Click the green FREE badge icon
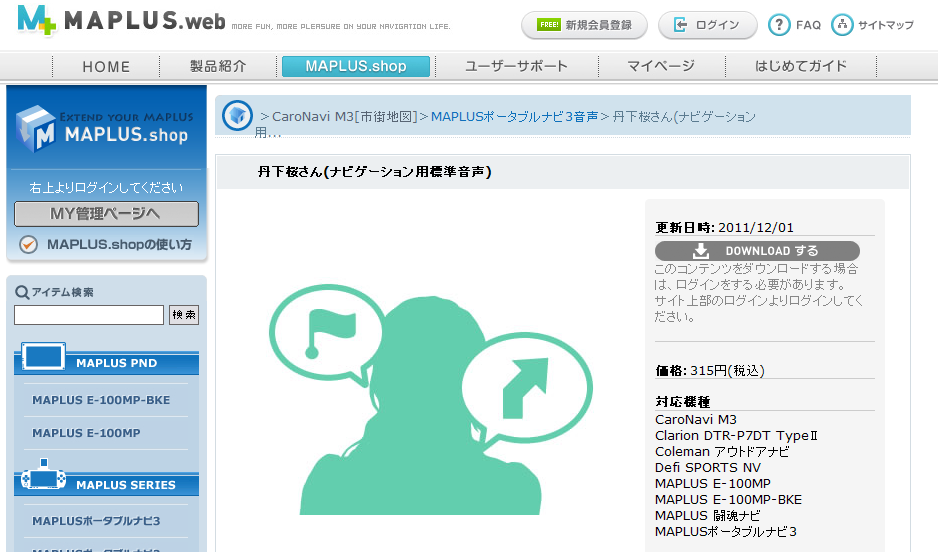This screenshot has width=938, height=552. 549,25
